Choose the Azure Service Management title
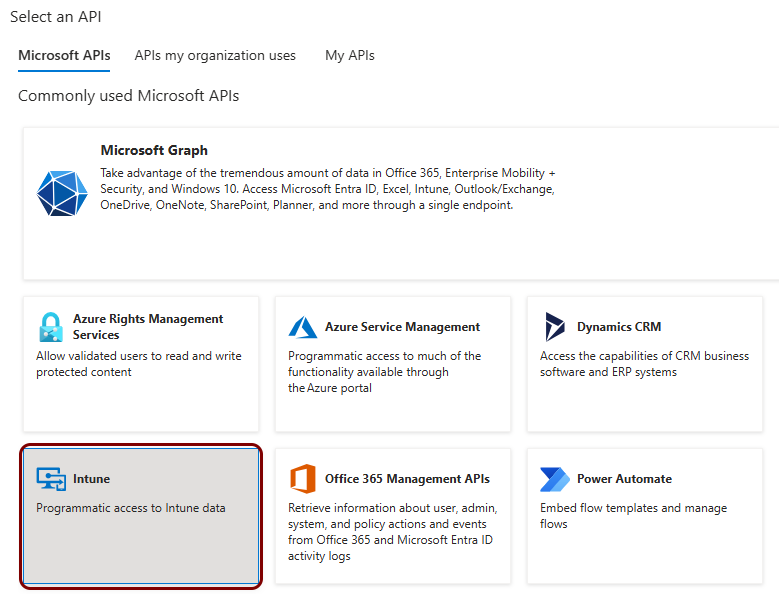The image size is (779, 594). point(402,327)
